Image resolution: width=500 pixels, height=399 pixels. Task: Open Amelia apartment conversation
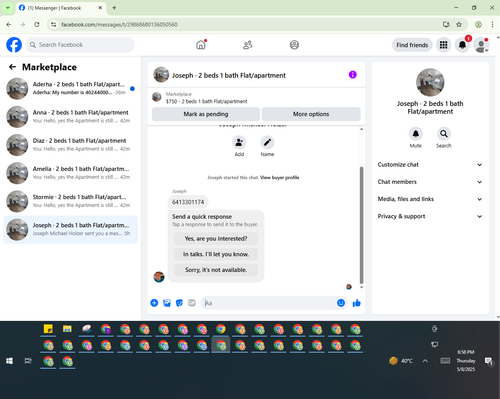click(x=70, y=173)
